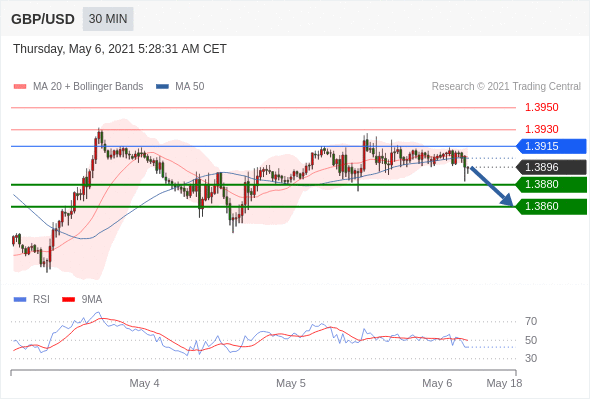Image resolution: width=590 pixels, height=400 pixels.
Task: Click the 9MA legend red swatch
Action: tap(68, 300)
